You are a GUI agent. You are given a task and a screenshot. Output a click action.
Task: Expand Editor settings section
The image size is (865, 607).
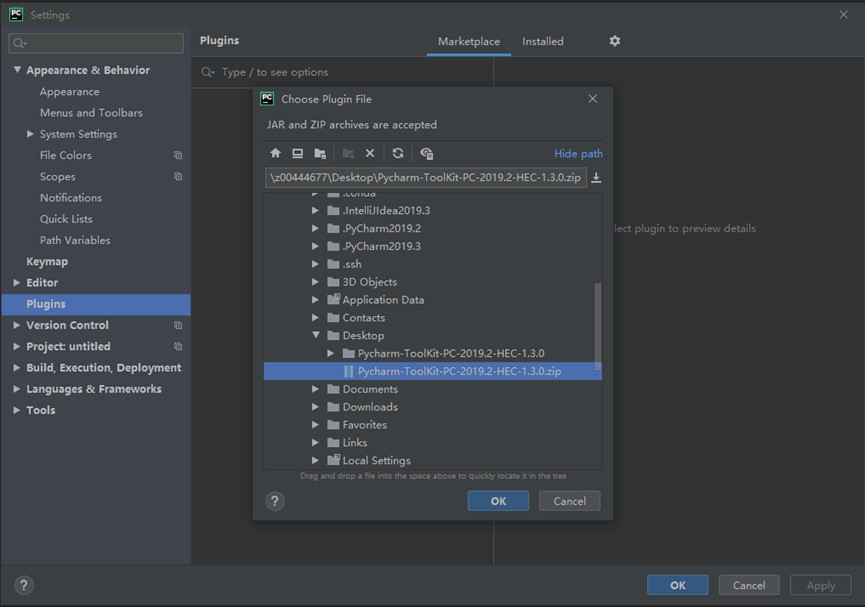[16, 283]
